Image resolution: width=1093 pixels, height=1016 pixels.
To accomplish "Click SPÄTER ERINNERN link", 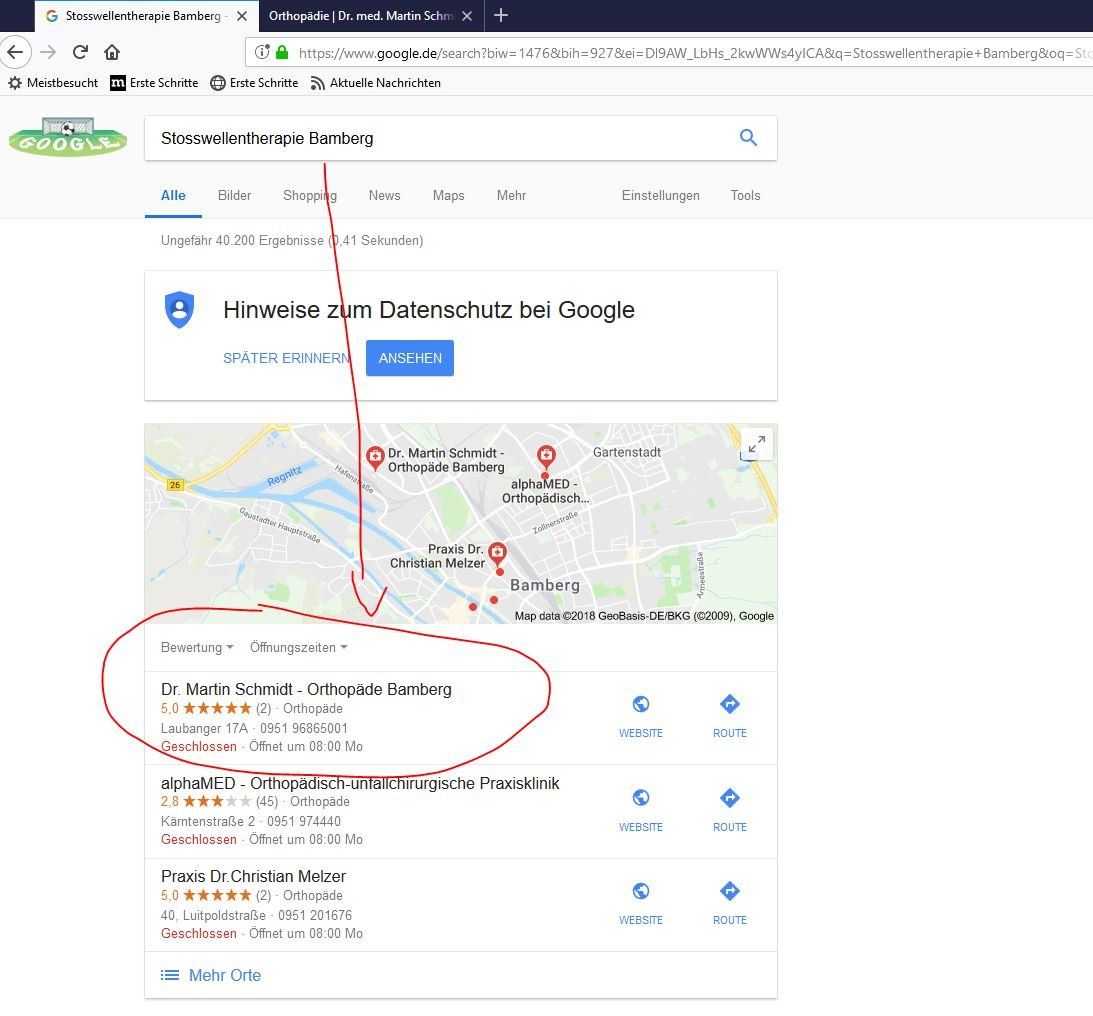I will (x=286, y=358).
